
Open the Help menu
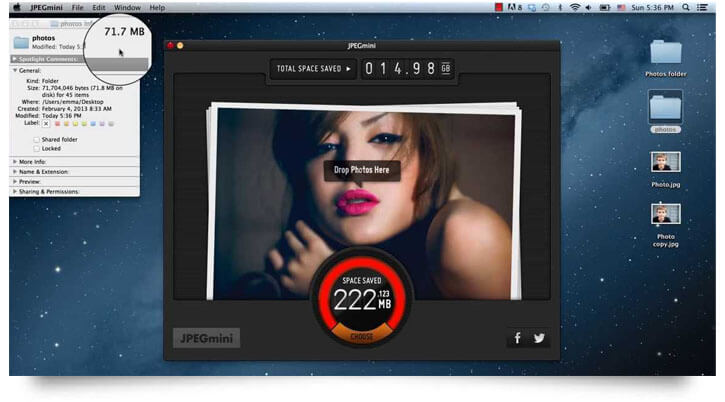[x=157, y=7]
